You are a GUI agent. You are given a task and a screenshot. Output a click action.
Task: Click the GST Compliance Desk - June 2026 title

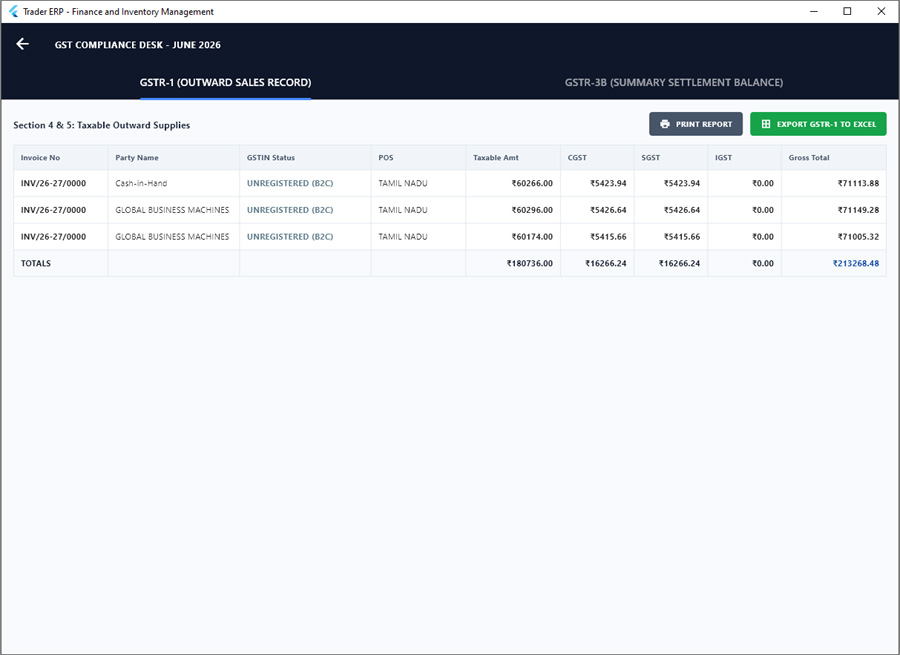click(138, 45)
